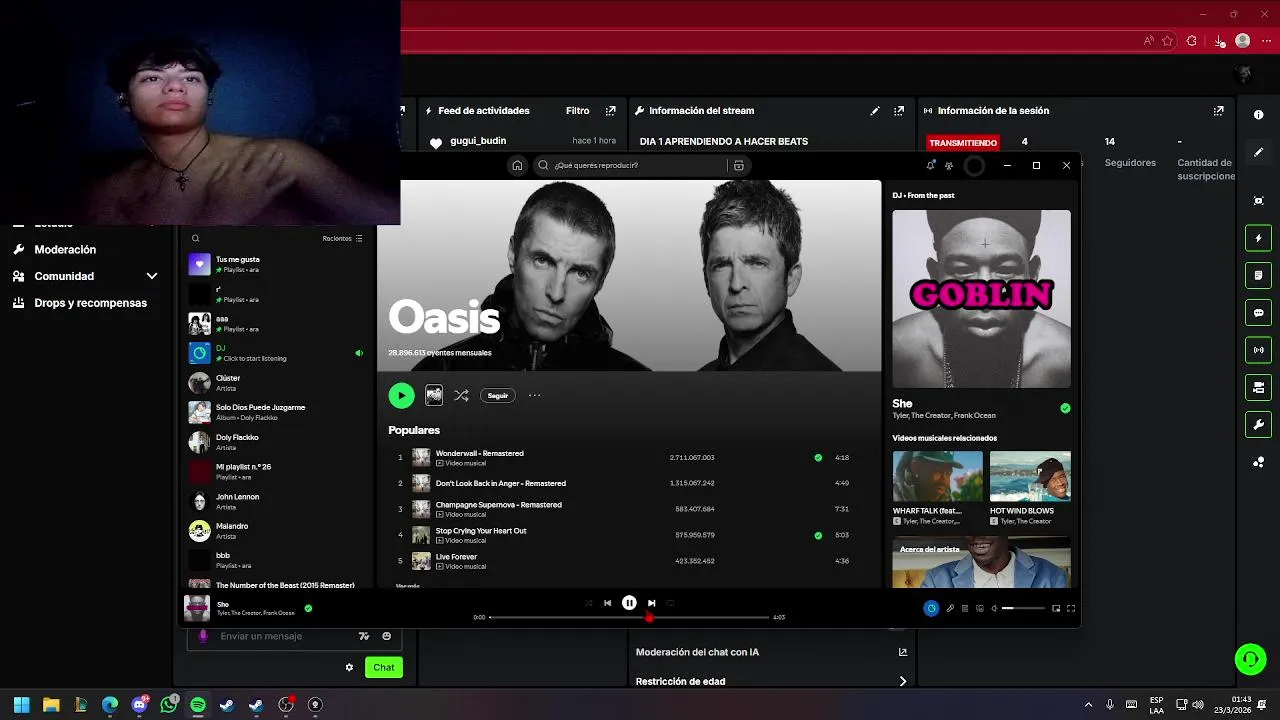Screen dimensions: 1280x720
Task: Seek on the song progress bar
Action: [629, 617]
